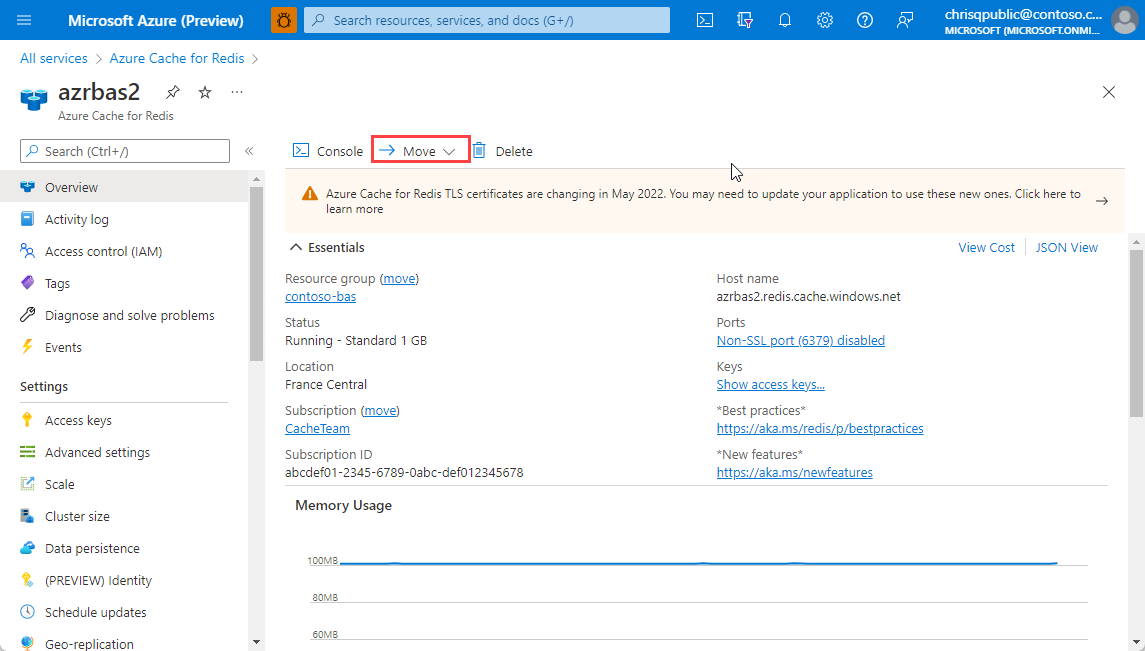
Task: Send feedback using the smiley icon
Action: (x=904, y=19)
